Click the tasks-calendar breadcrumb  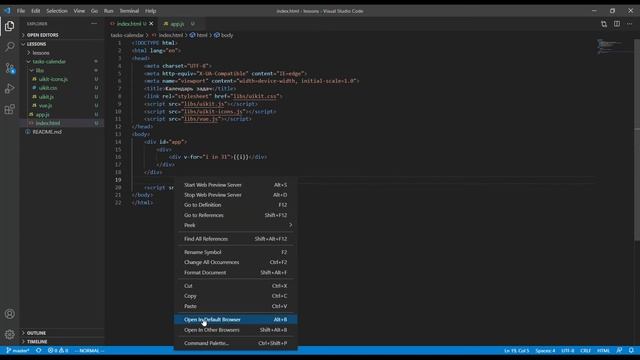[x=127, y=36]
